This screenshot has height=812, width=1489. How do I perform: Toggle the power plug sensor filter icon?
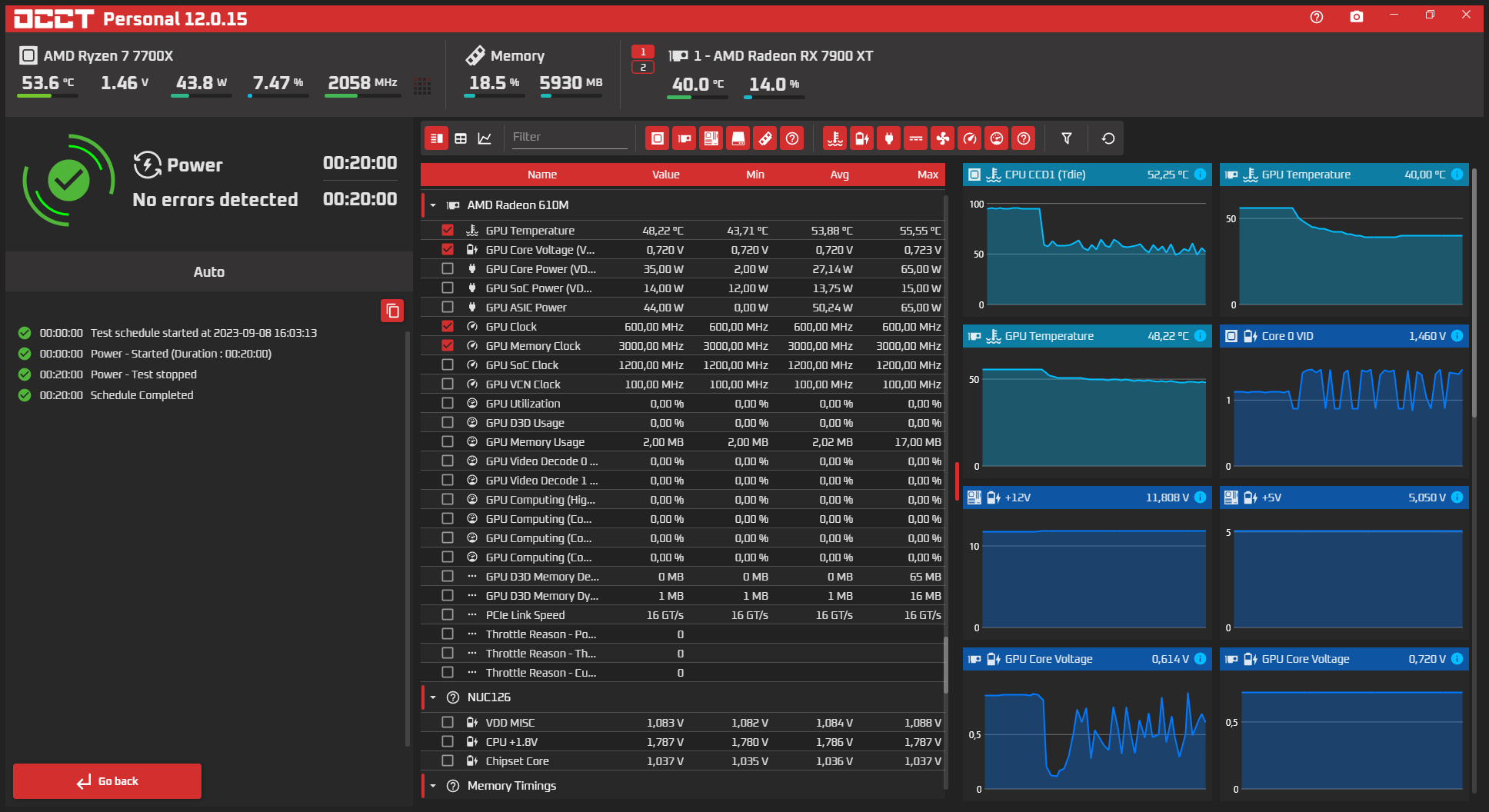888,138
